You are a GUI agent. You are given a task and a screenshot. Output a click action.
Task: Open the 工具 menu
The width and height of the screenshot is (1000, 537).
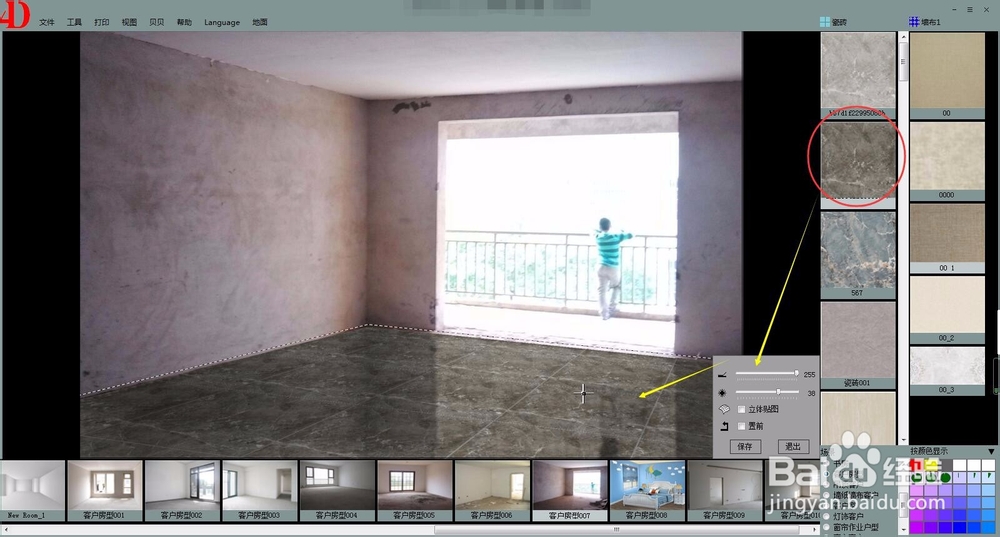click(74, 22)
